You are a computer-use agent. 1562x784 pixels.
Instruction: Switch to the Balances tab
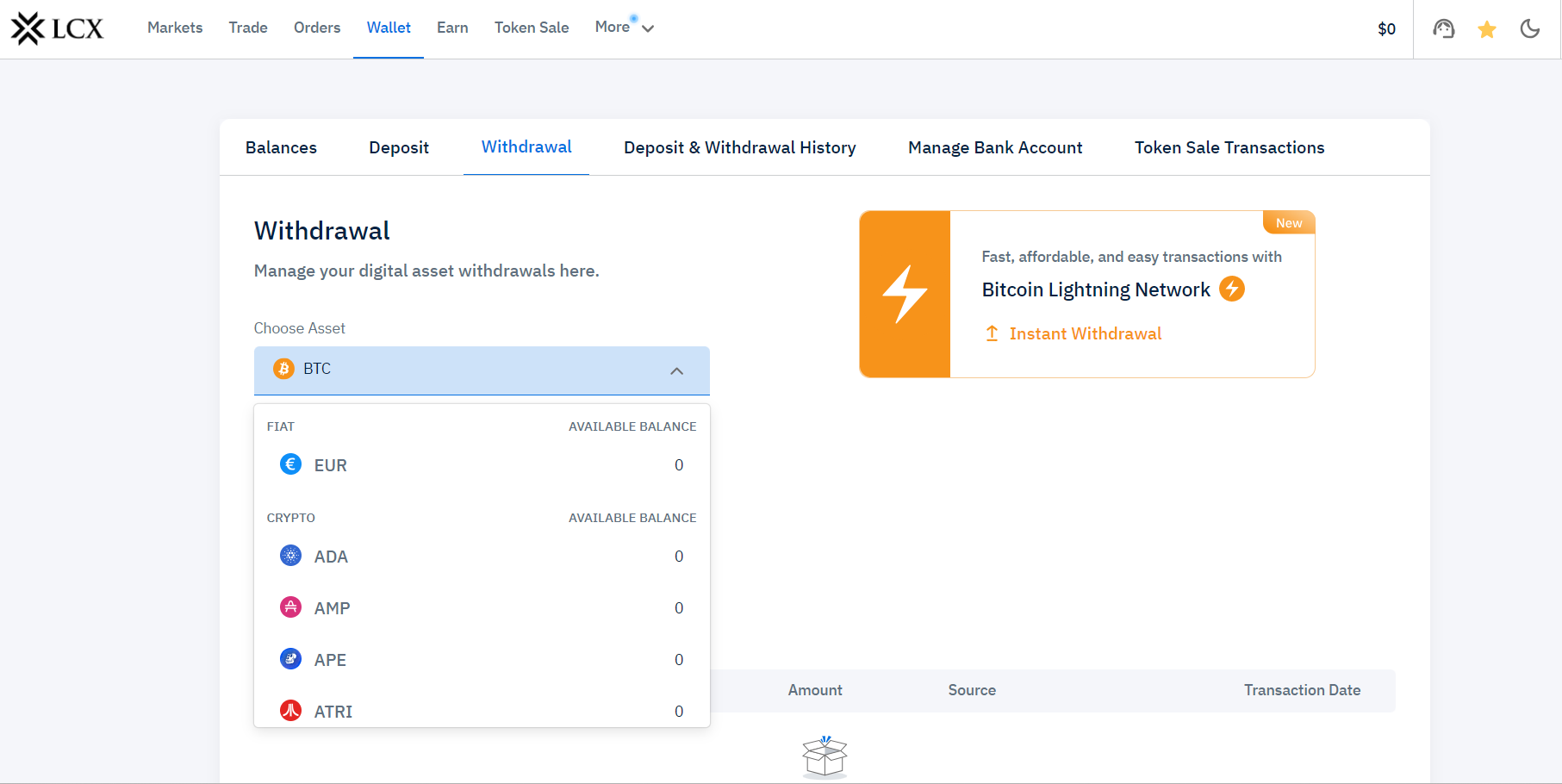[281, 147]
